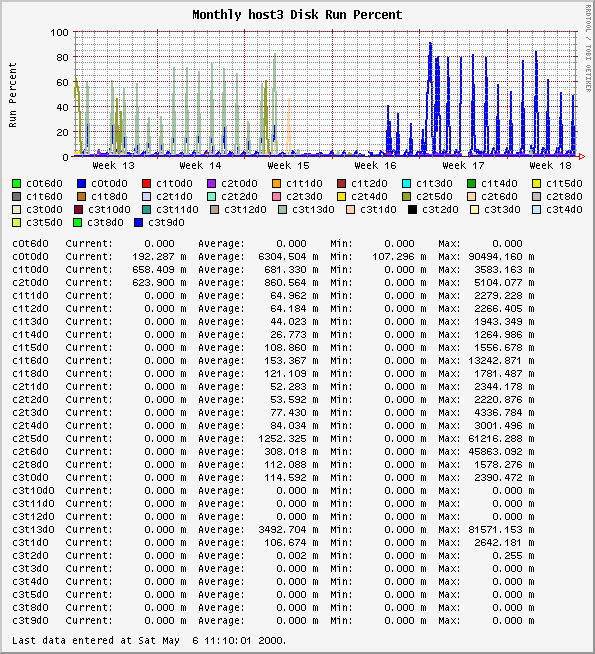
Task: Click the 'Week 13' x-axis label
Action: point(113,166)
